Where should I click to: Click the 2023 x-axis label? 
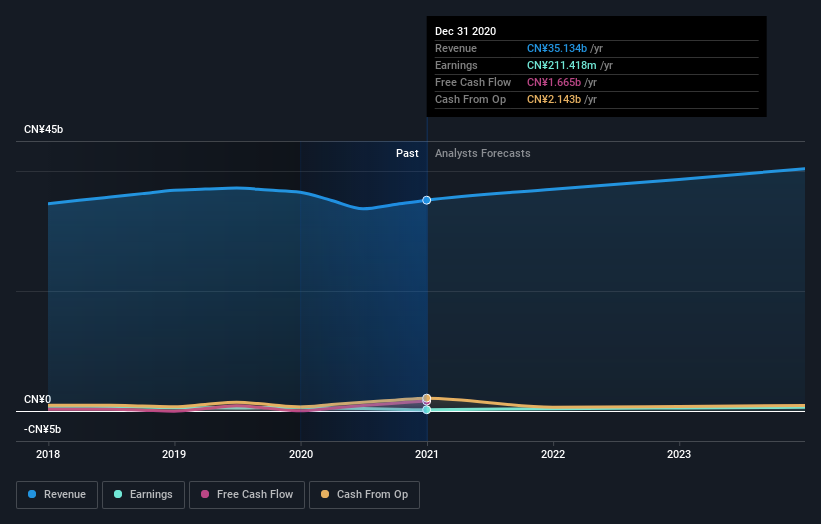(x=679, y=454)
